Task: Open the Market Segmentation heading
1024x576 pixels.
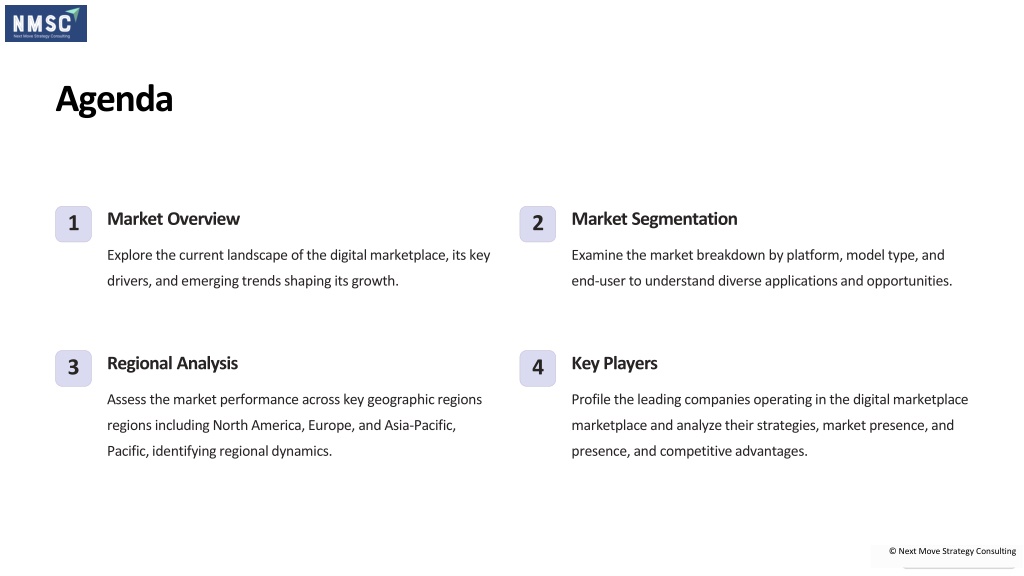Action: coord(654,219)
